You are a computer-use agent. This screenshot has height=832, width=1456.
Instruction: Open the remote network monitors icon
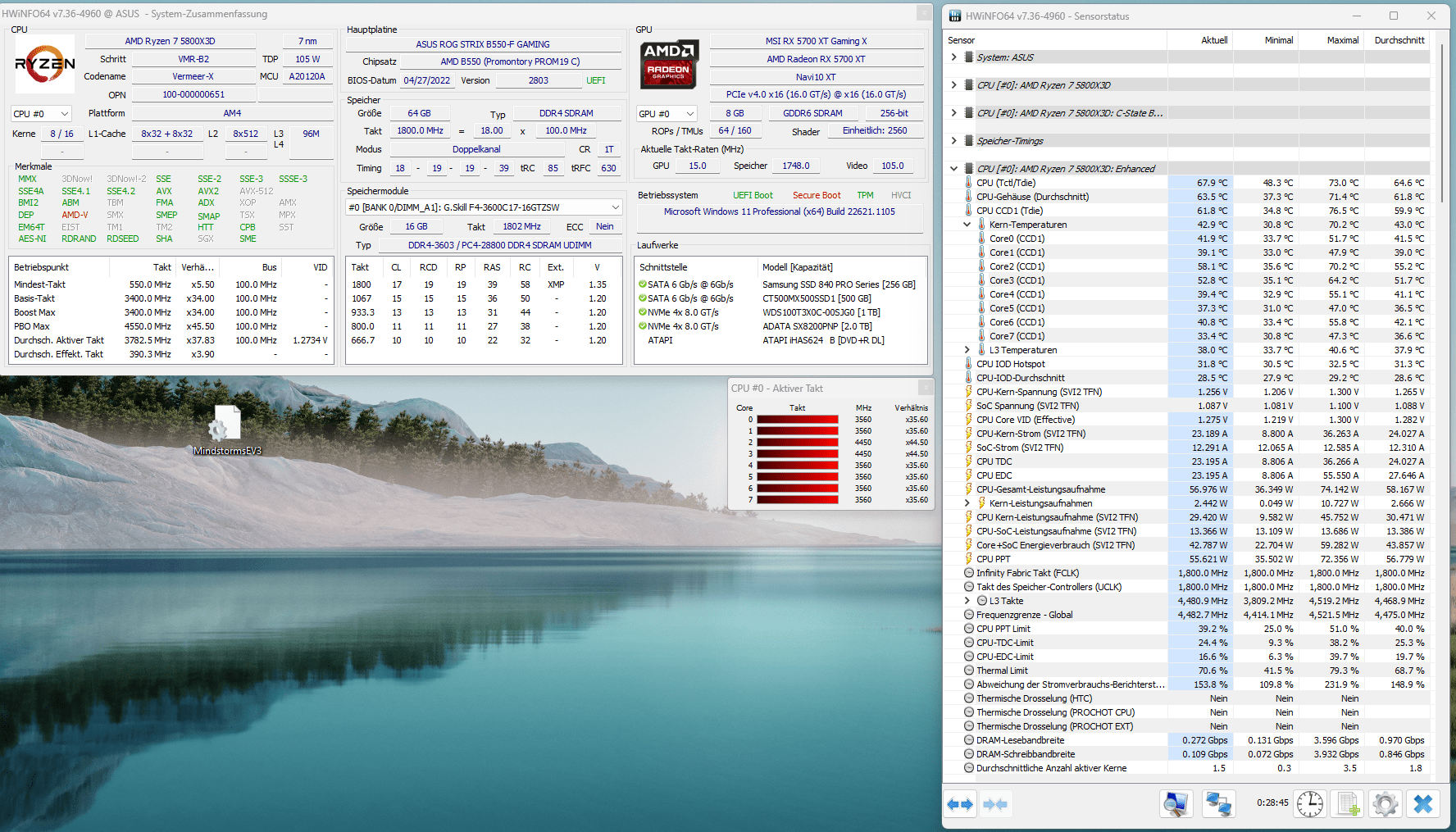click(x=1218, y=804)
